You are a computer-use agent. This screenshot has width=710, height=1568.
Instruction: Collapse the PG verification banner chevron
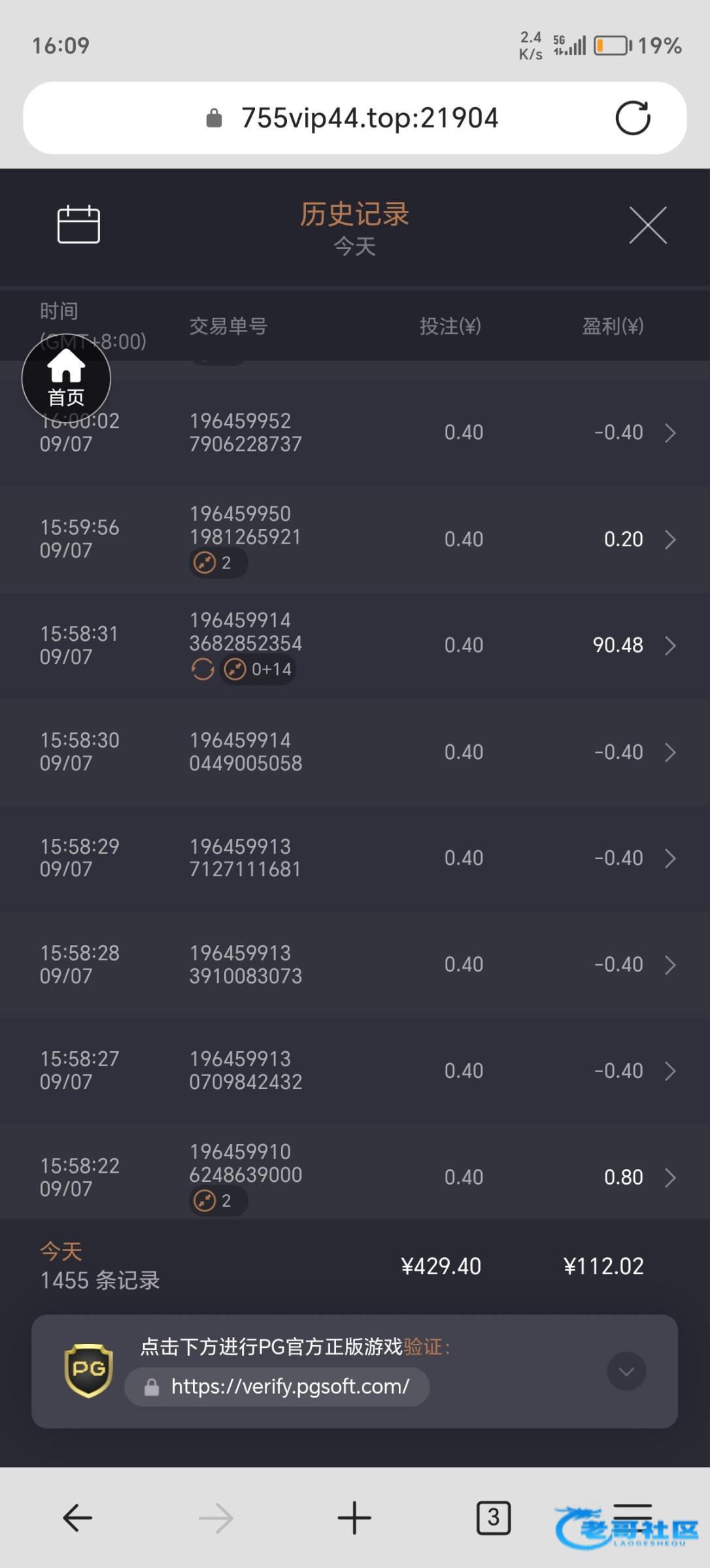pos(626,1371)
